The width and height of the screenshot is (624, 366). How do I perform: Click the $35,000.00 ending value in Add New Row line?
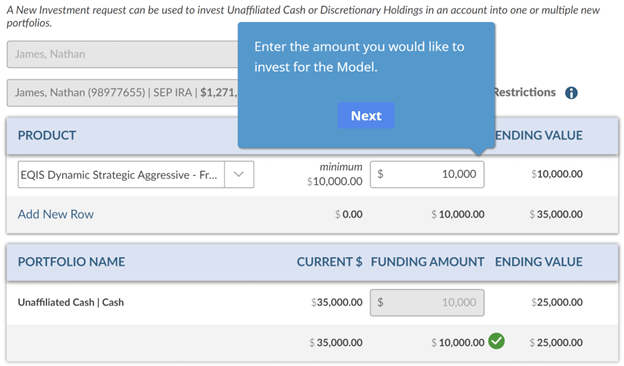pos(556,214)
